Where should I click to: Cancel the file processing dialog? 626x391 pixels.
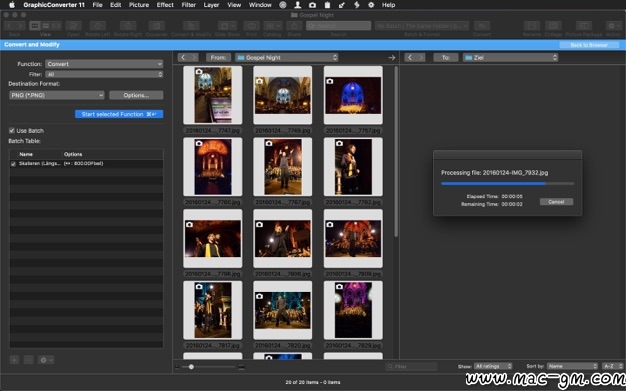tap(556, 202)
